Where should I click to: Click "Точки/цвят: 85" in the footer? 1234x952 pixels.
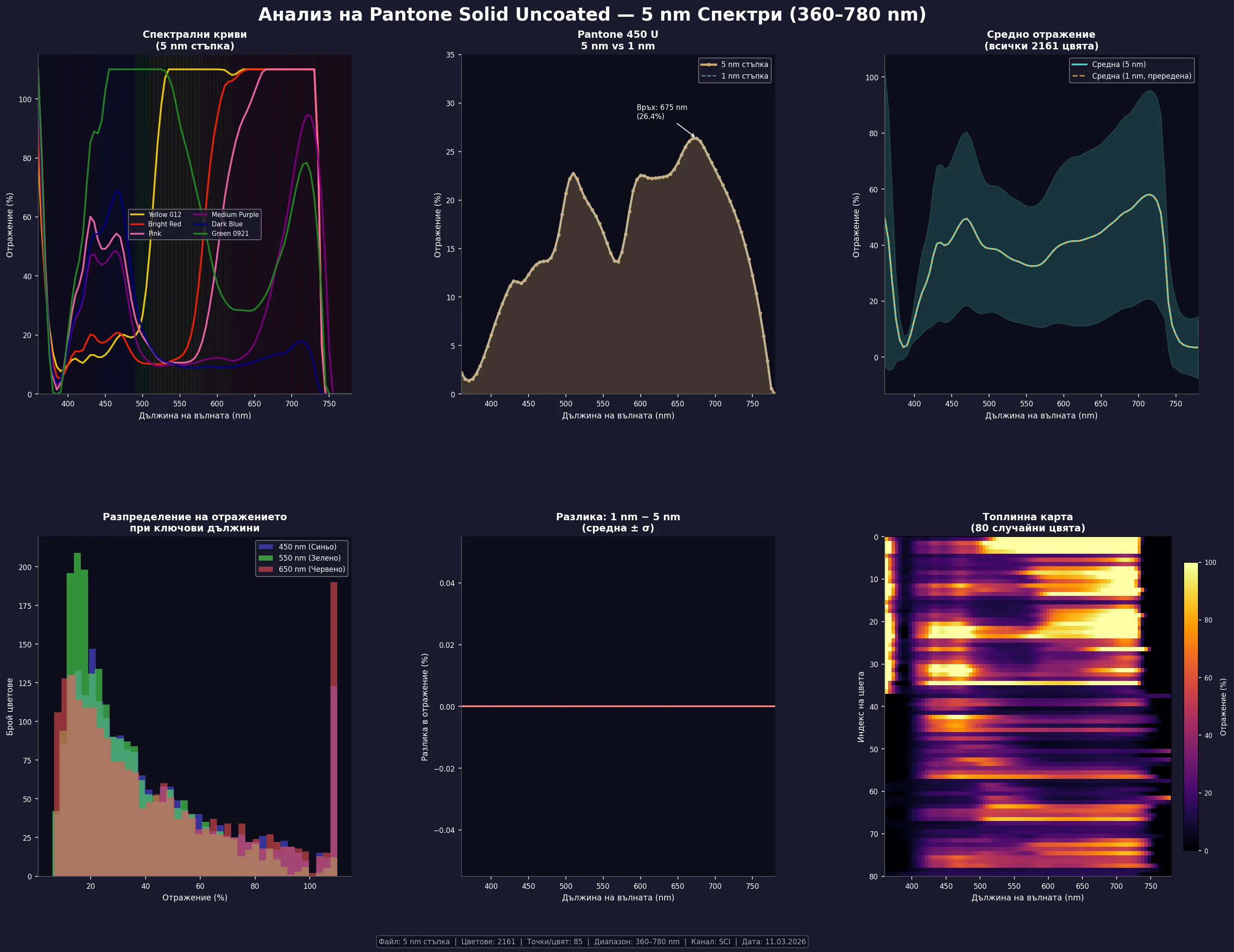click(554, 941)
